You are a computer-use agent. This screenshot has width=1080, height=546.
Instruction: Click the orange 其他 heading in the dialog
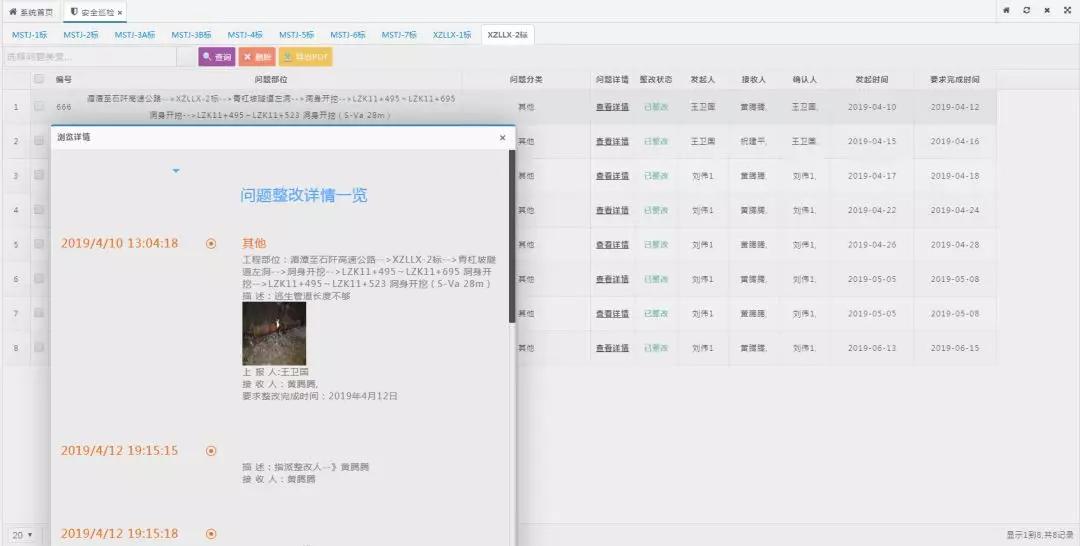pyautogui.click(x=254, y=243)
